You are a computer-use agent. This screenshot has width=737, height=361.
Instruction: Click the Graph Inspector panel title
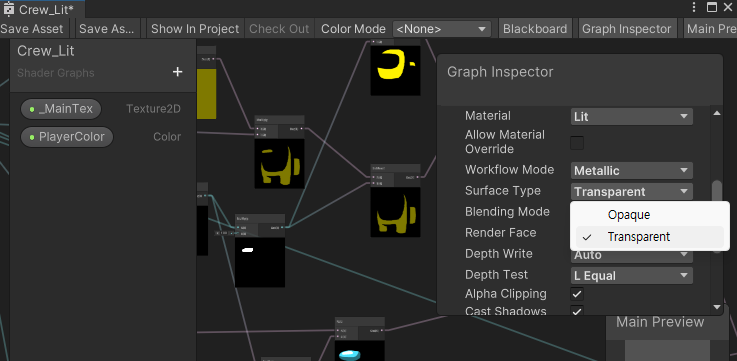coord(500,72)
